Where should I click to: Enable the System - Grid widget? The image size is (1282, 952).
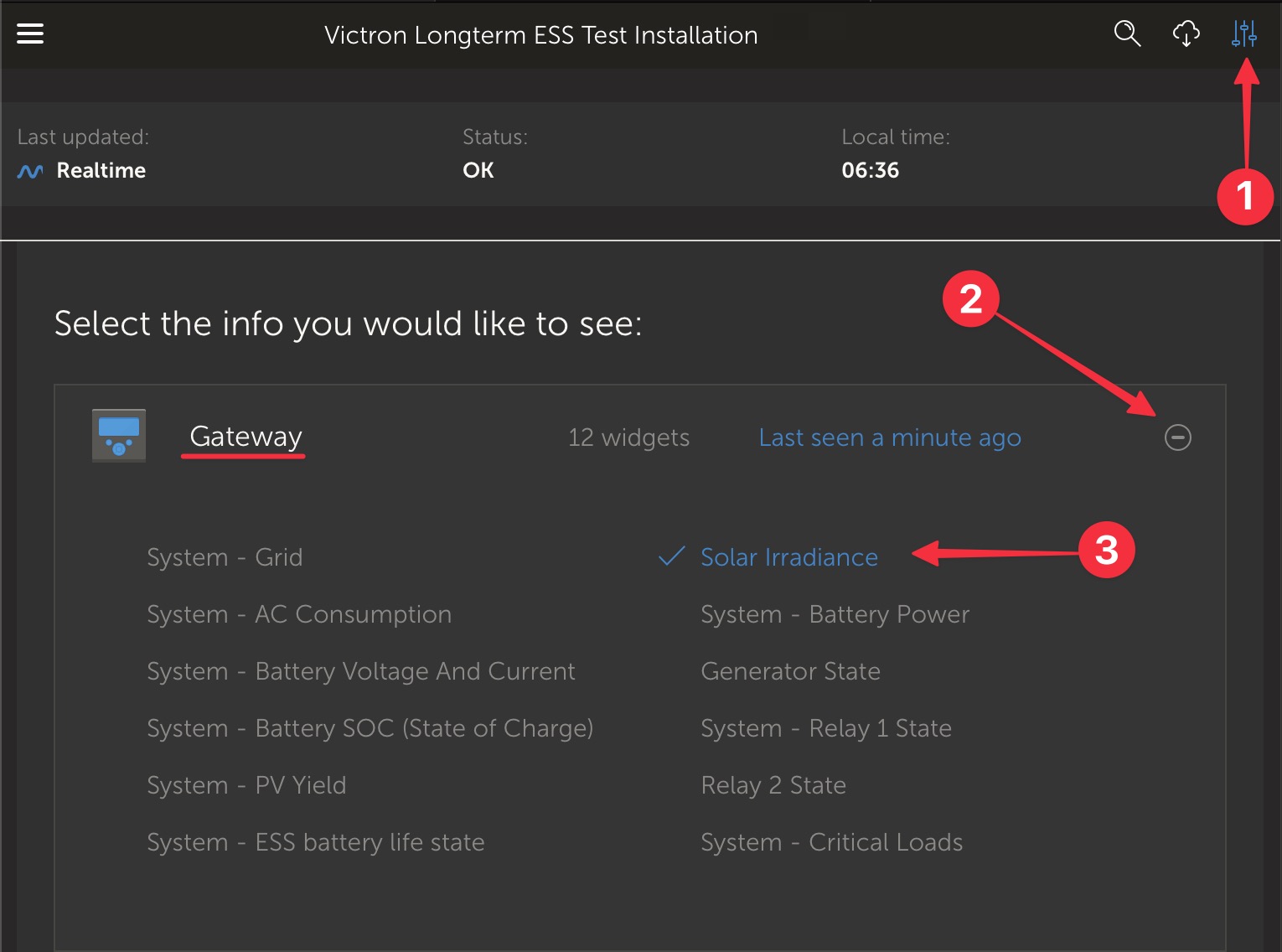[x=225, y=556]
